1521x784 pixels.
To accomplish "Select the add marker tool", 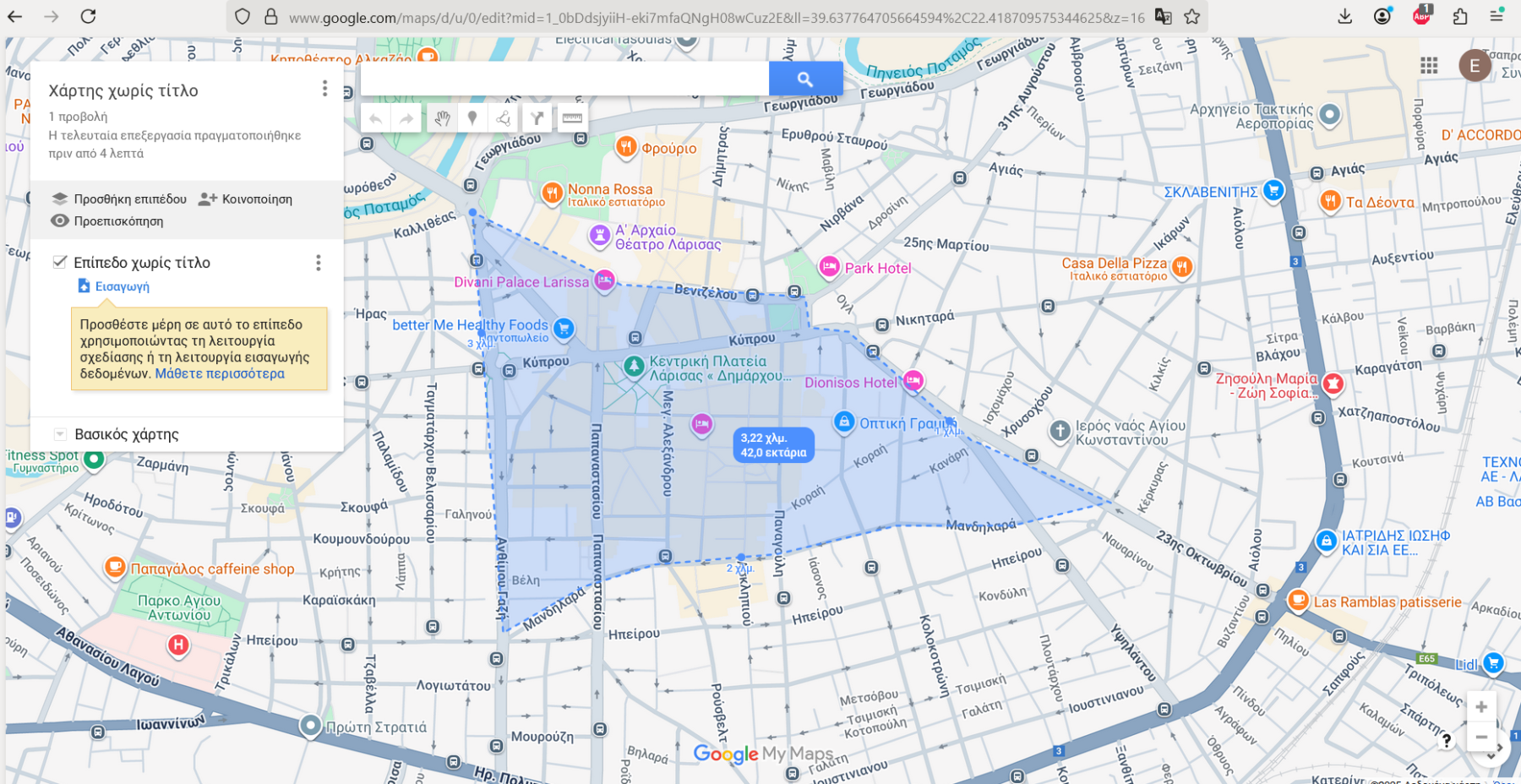I will 472,118.
